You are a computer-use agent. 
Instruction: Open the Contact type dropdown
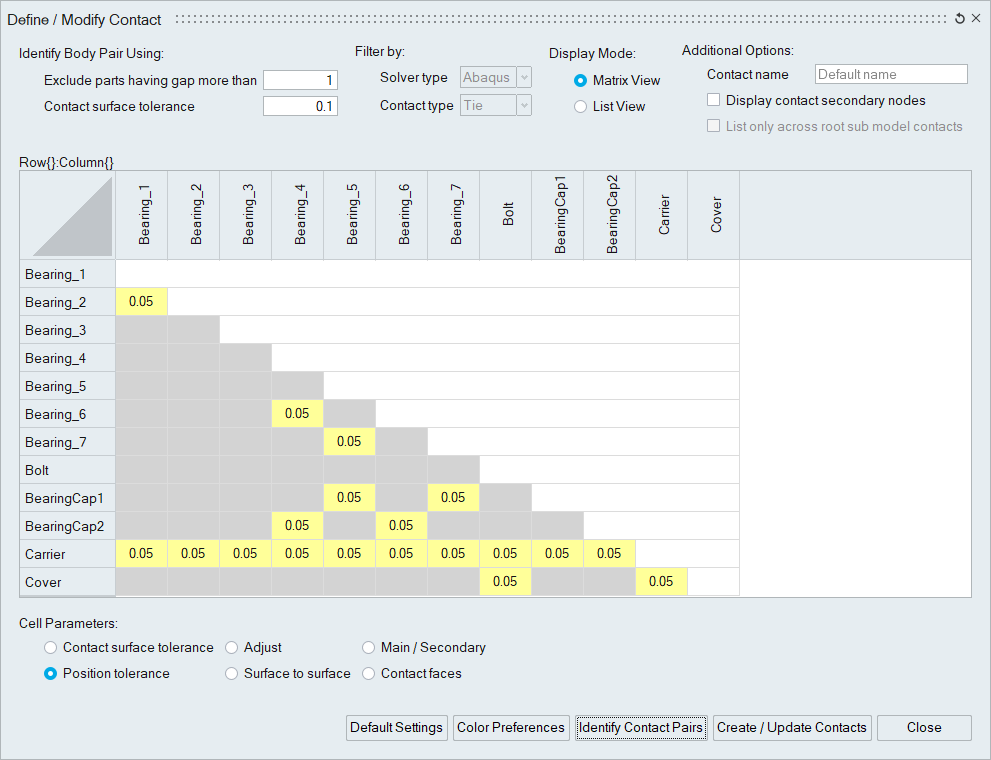(496, 106)
